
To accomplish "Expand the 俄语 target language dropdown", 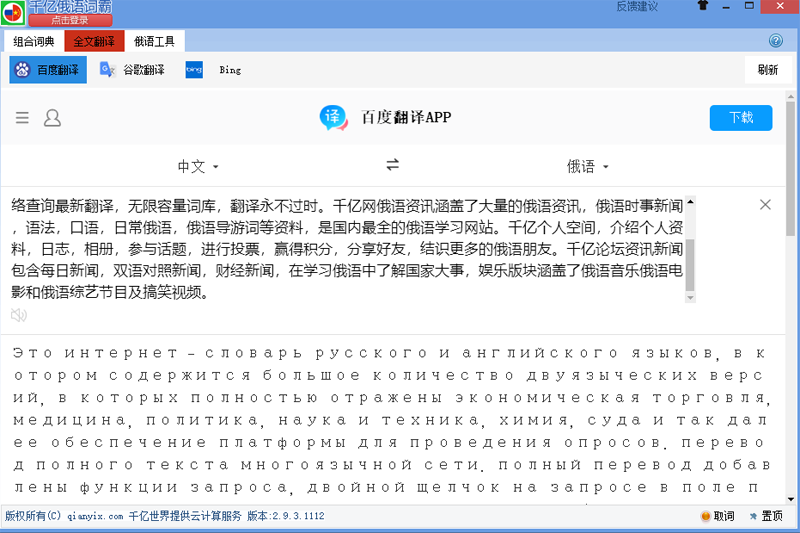I will point(587,166).
